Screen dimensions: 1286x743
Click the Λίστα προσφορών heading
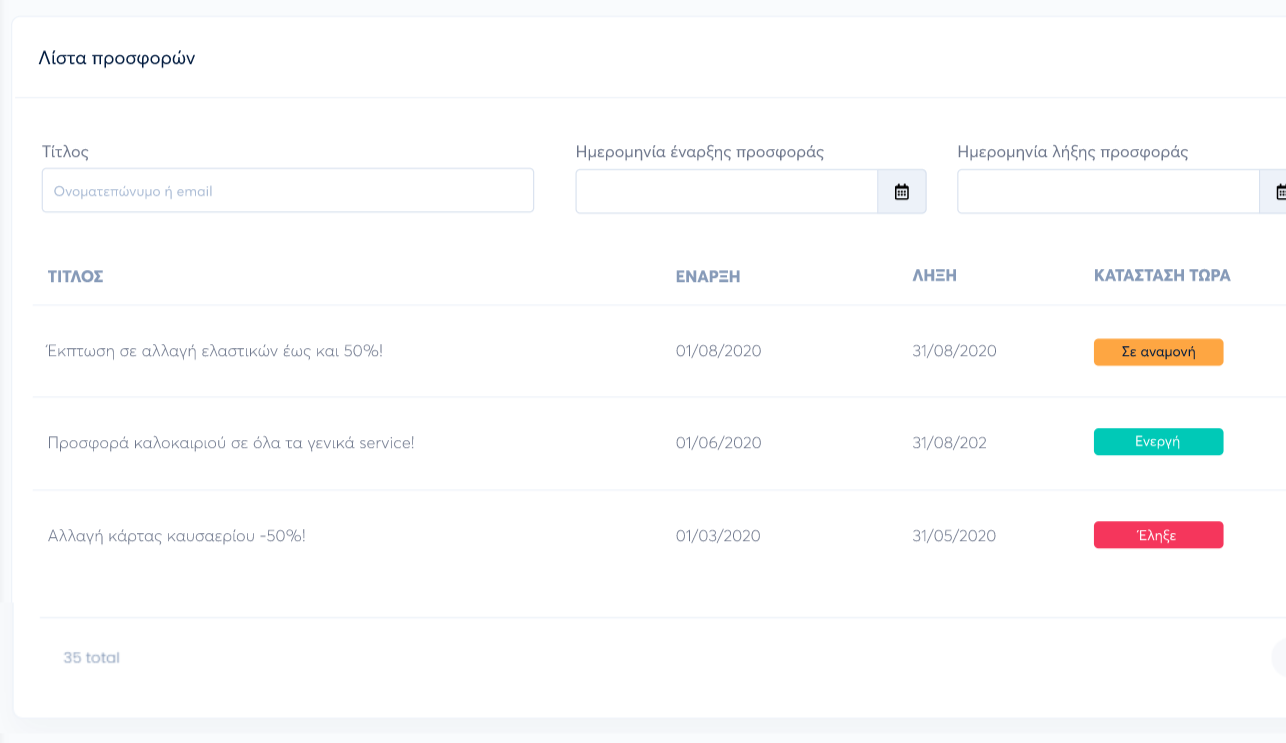point(117,58)
